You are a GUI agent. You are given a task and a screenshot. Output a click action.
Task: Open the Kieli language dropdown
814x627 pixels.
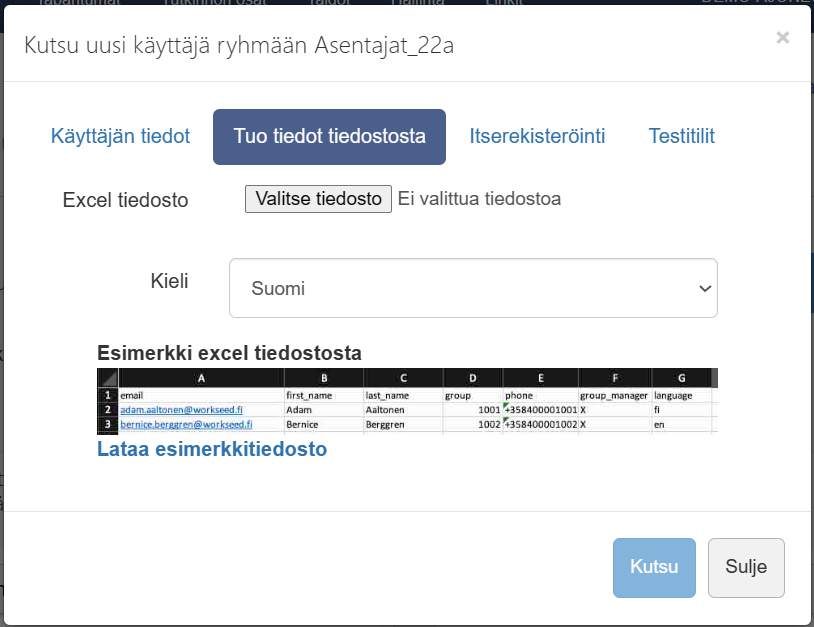(x=473, y=287)
